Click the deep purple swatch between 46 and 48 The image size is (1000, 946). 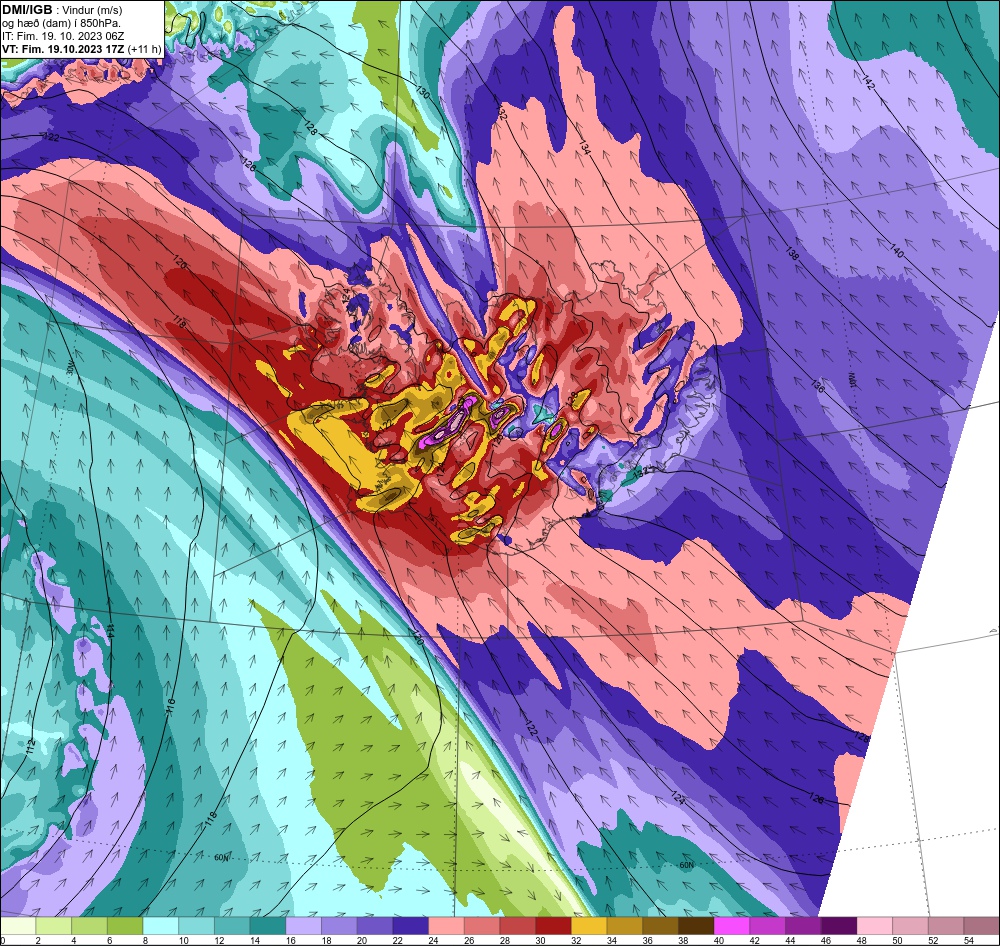839,926
